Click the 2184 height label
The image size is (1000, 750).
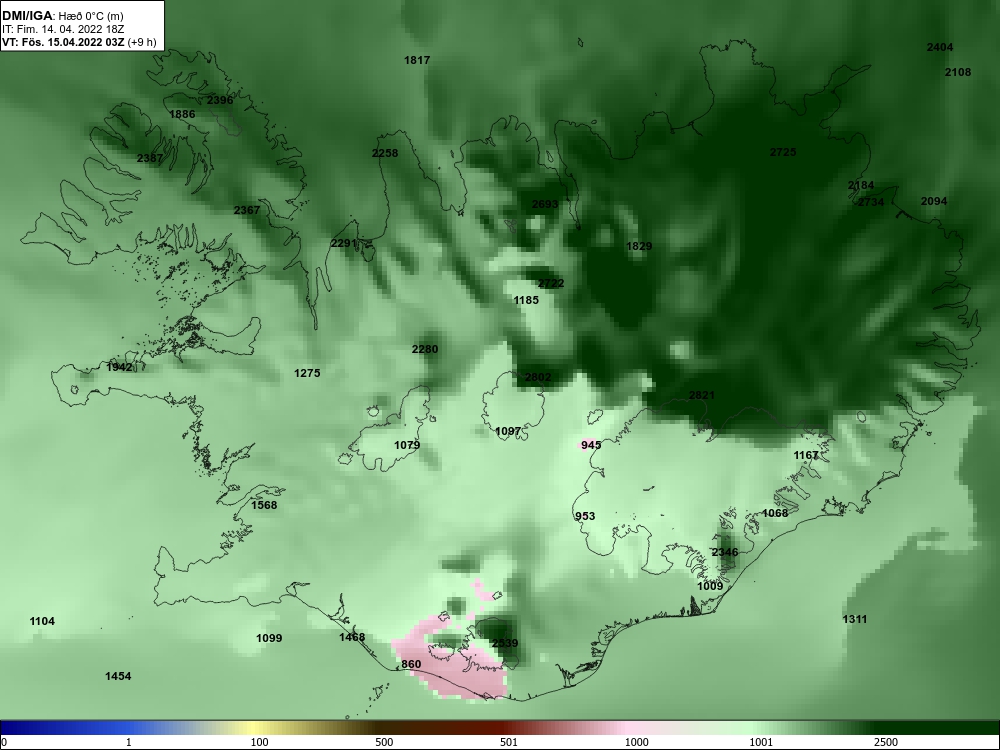click(861, 185)
